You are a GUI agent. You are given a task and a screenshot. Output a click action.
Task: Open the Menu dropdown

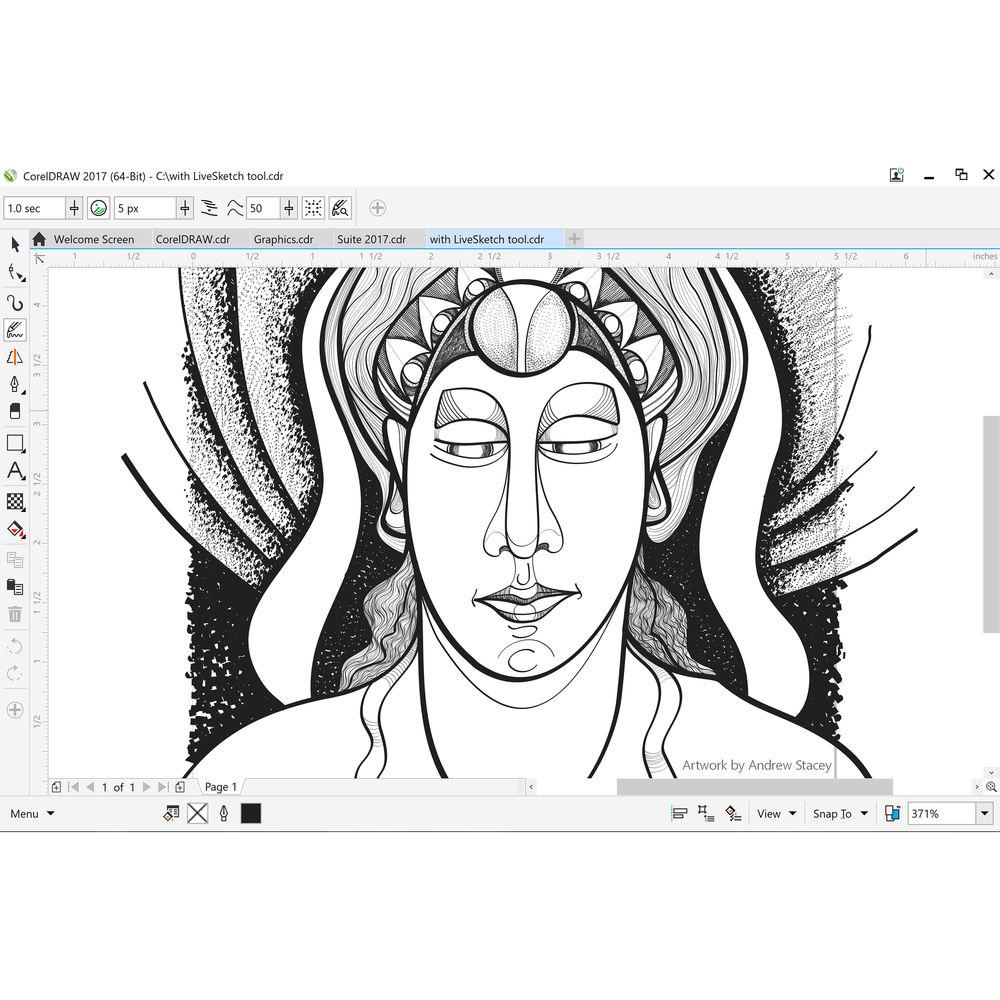tap(32, 814)
